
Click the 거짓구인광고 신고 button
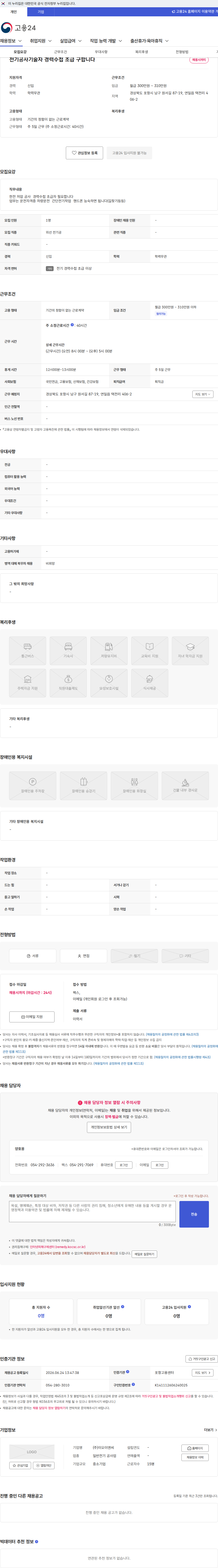pyautogui.click(x=202, y=1359)
